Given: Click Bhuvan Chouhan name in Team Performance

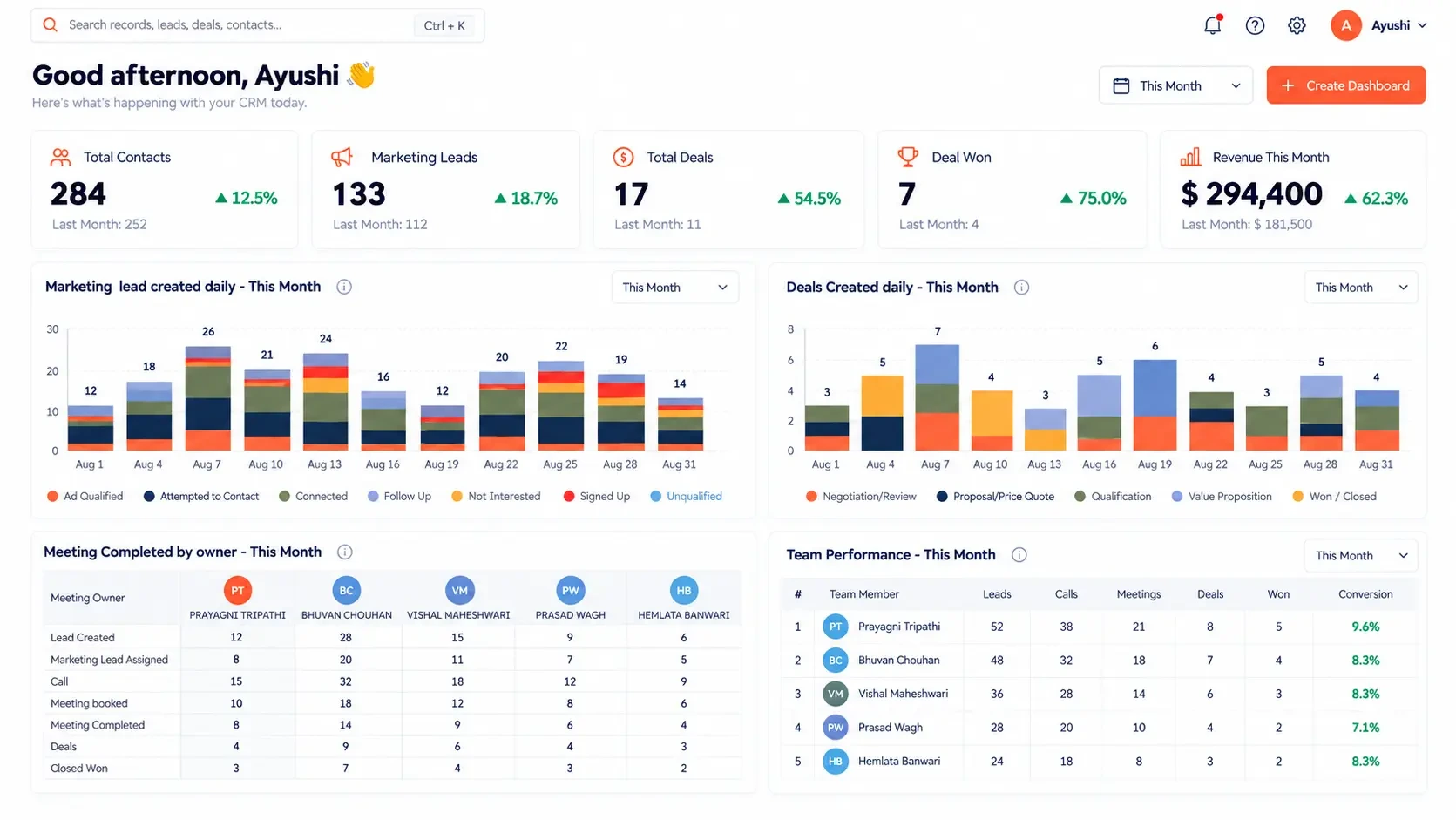Looking at the screenshot, I should tap(898, 661).
